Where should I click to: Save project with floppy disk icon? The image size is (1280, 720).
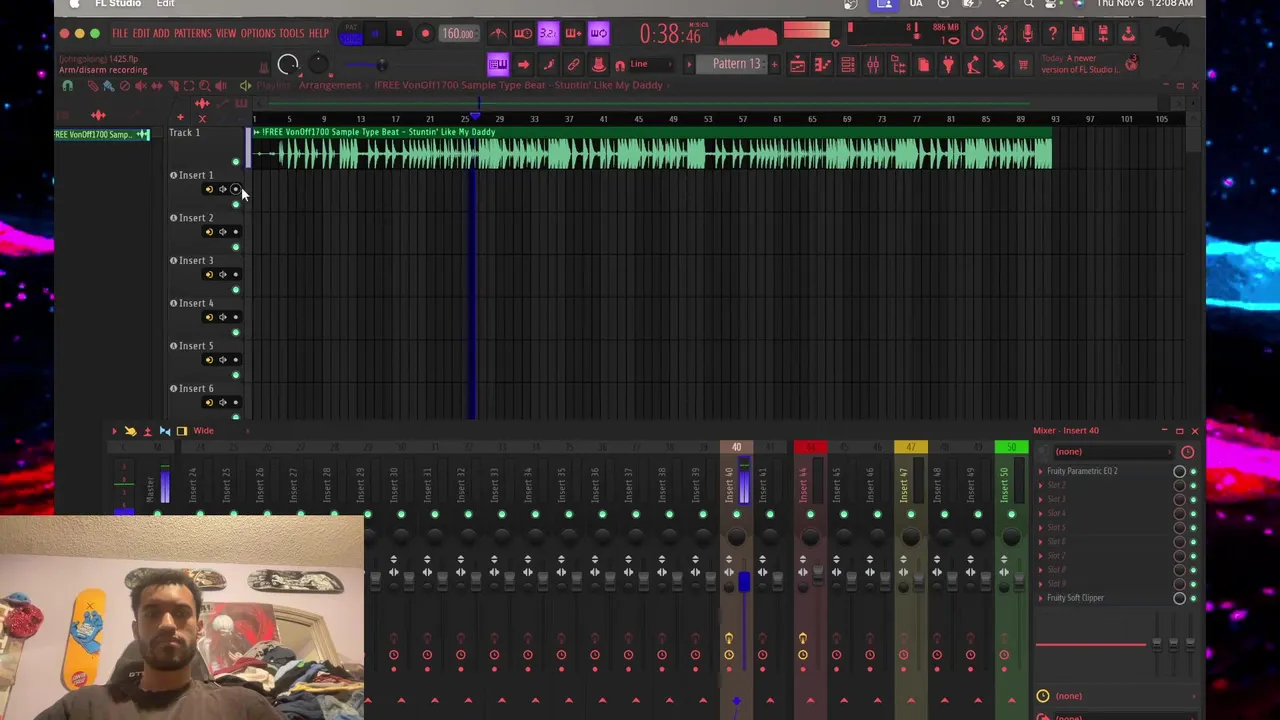[1078, 34]
